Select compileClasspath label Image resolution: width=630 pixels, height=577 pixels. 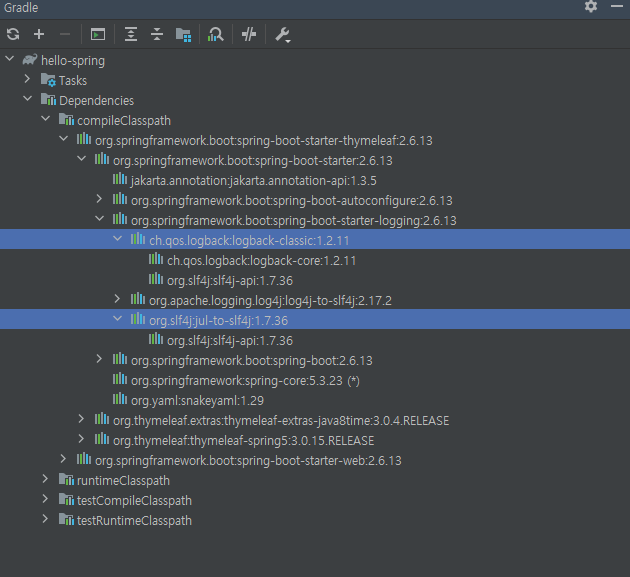(x=124, y=121)
